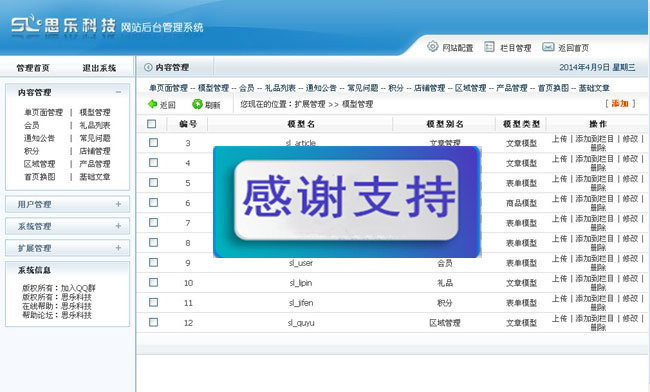
Task: Open 礼品列表 in the top link bar
Action: (280, 88)
